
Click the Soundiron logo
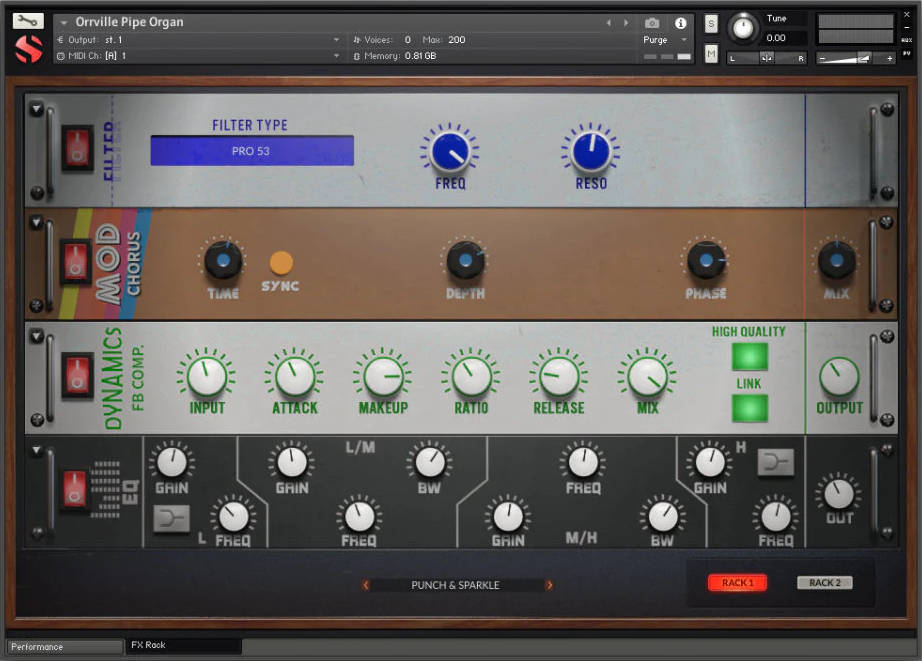tap(28, 47)
